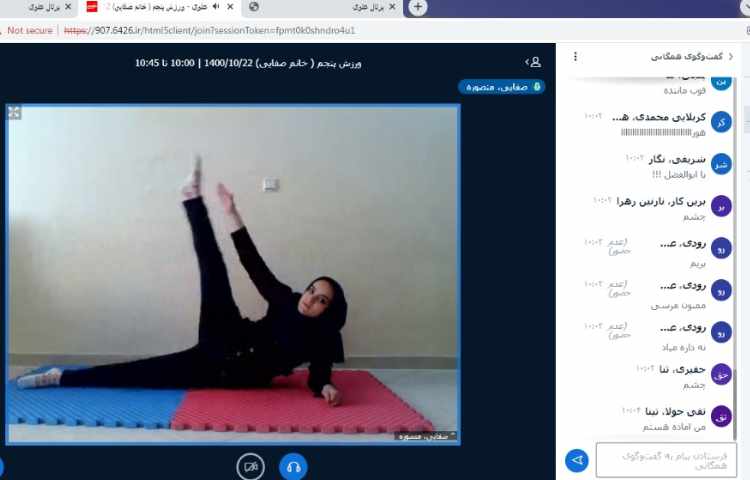
Task: Click the sender name حقیری، ثنا
Action: [682, 370]
